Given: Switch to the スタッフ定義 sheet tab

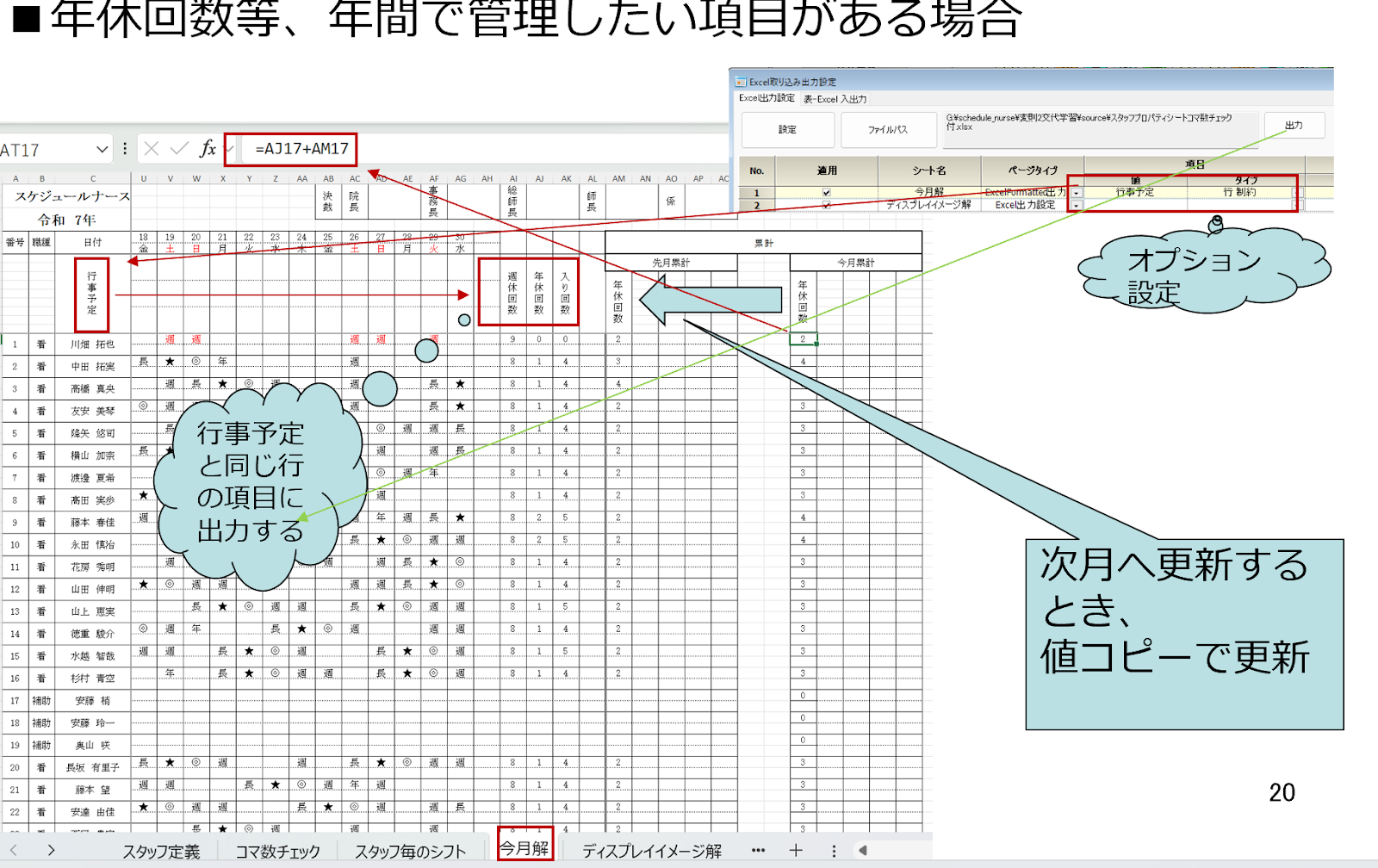Looking at the screenshot, I should pyautogui.click(x=161, y=851).
